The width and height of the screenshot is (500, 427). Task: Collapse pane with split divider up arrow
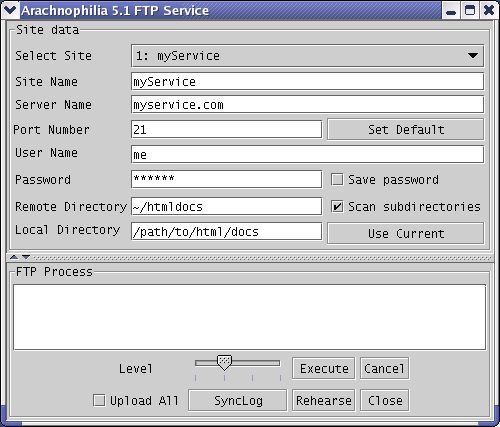tap(14, 257)
